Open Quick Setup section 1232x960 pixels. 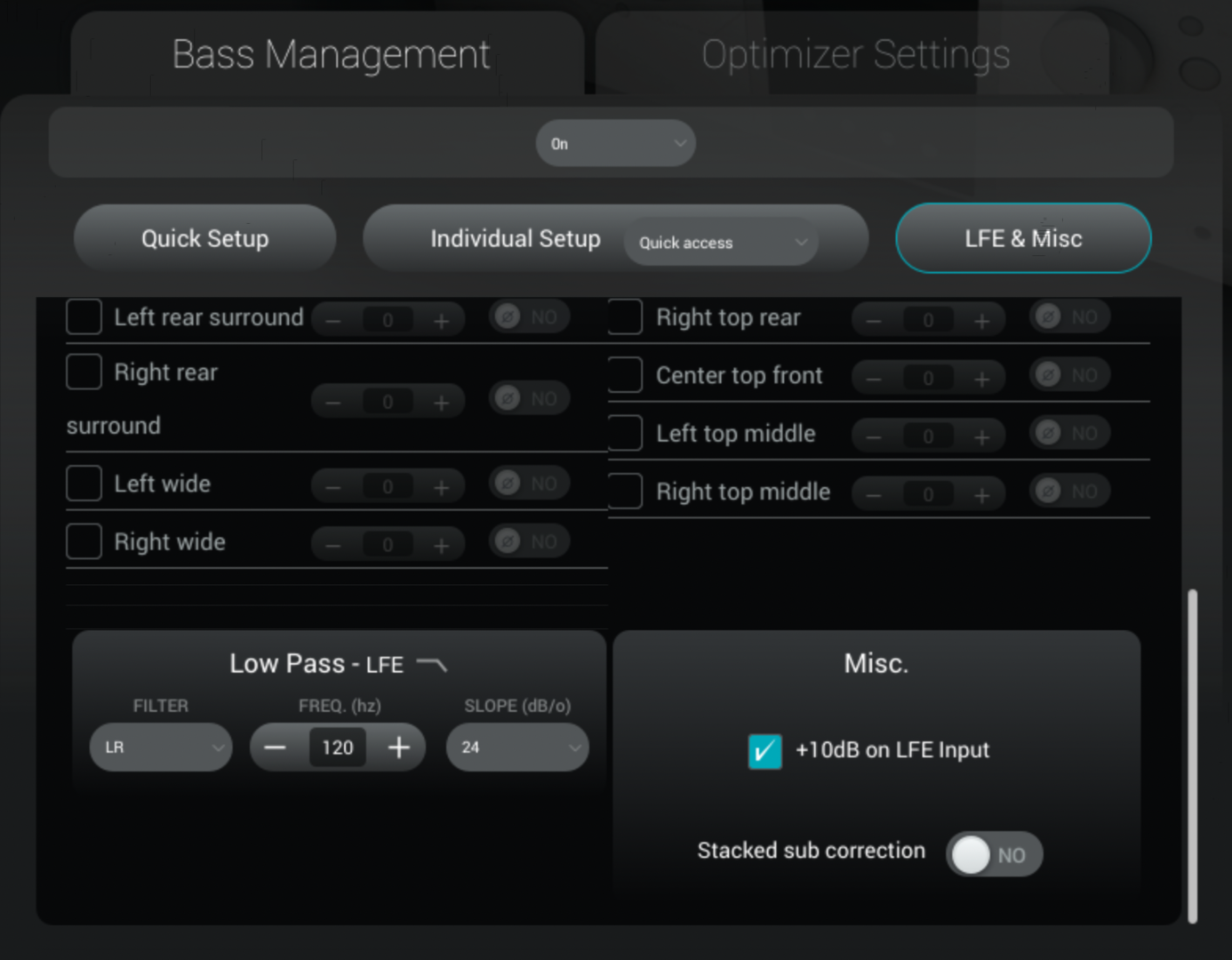point(205,238)
